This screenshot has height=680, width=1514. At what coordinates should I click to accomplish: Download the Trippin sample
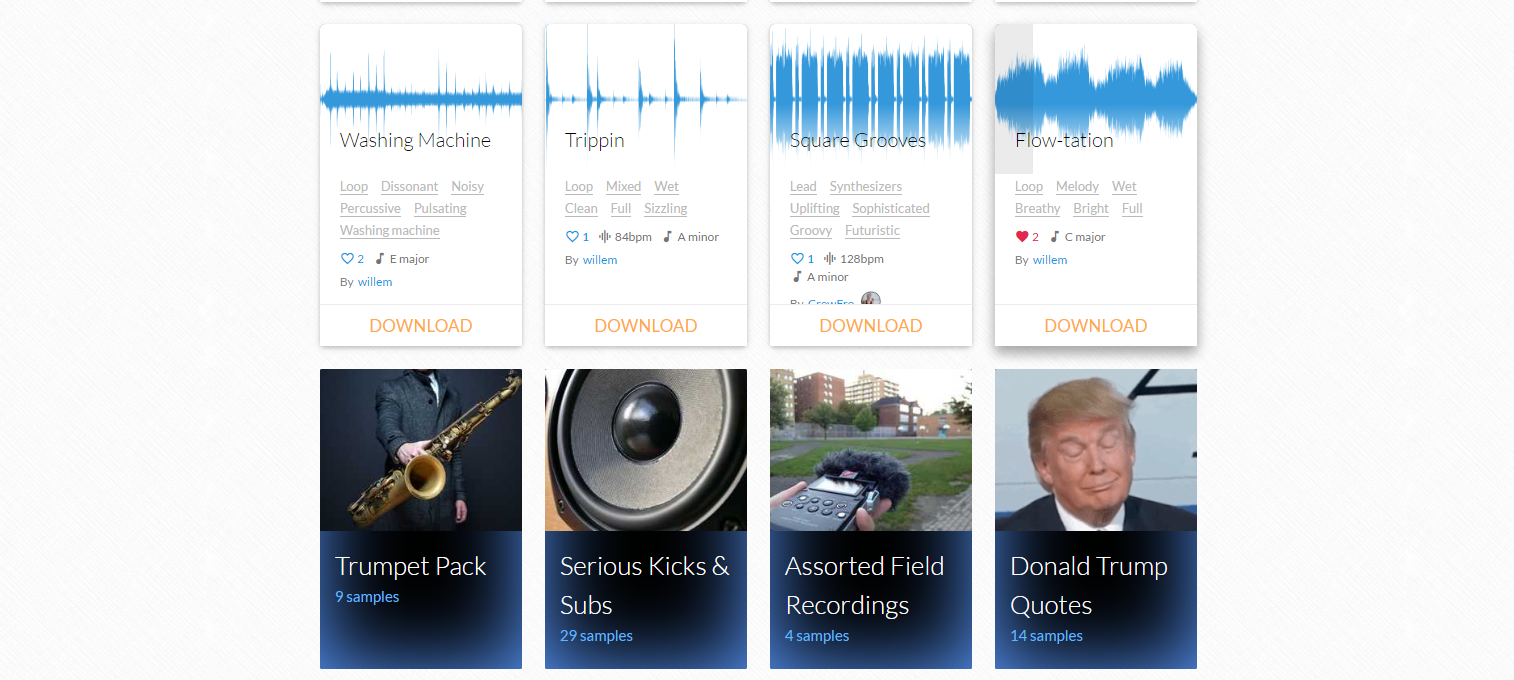[646, 326]
